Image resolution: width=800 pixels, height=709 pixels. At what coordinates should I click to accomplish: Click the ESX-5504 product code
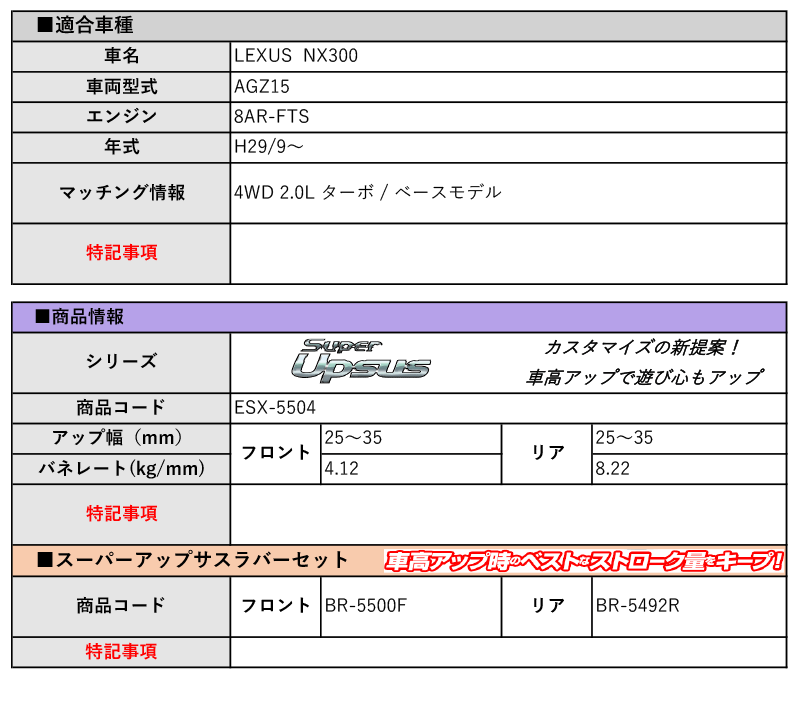[275, 408]
